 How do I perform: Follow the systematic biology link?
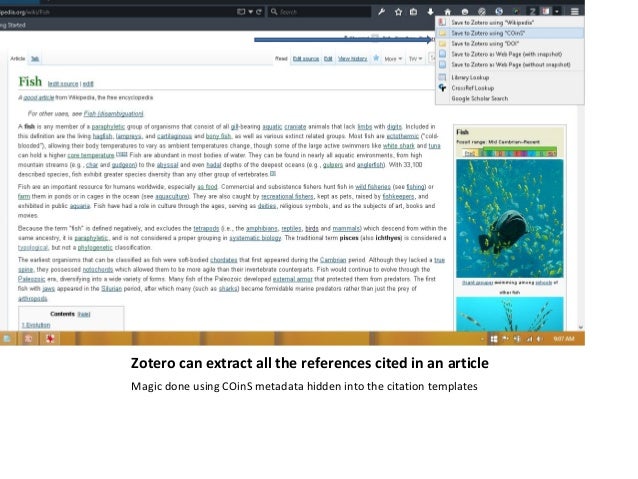coord(255,238)
